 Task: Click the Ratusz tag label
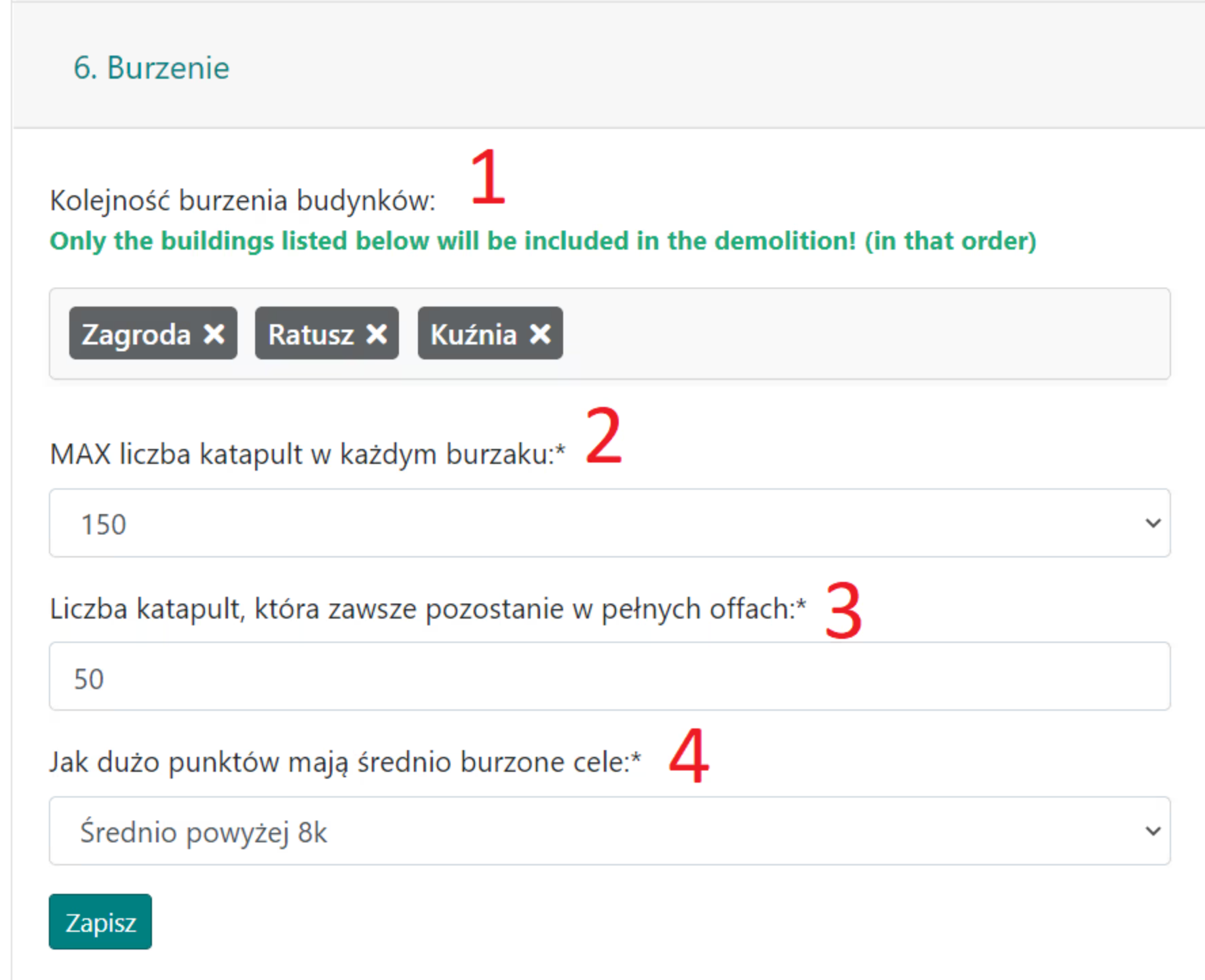click(x=311, y=333)
